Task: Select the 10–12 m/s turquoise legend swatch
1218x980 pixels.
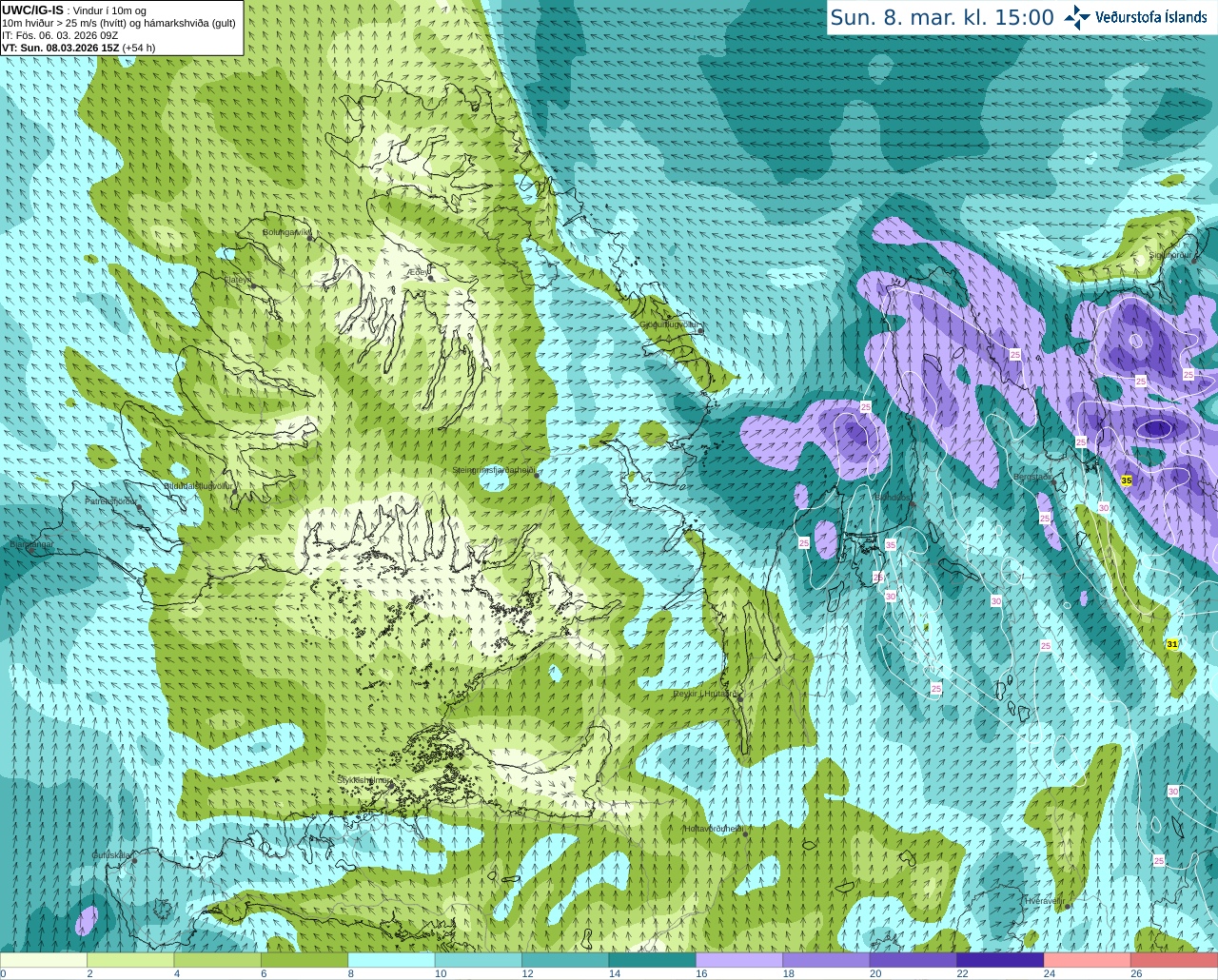Action: [x=478, y=960]
